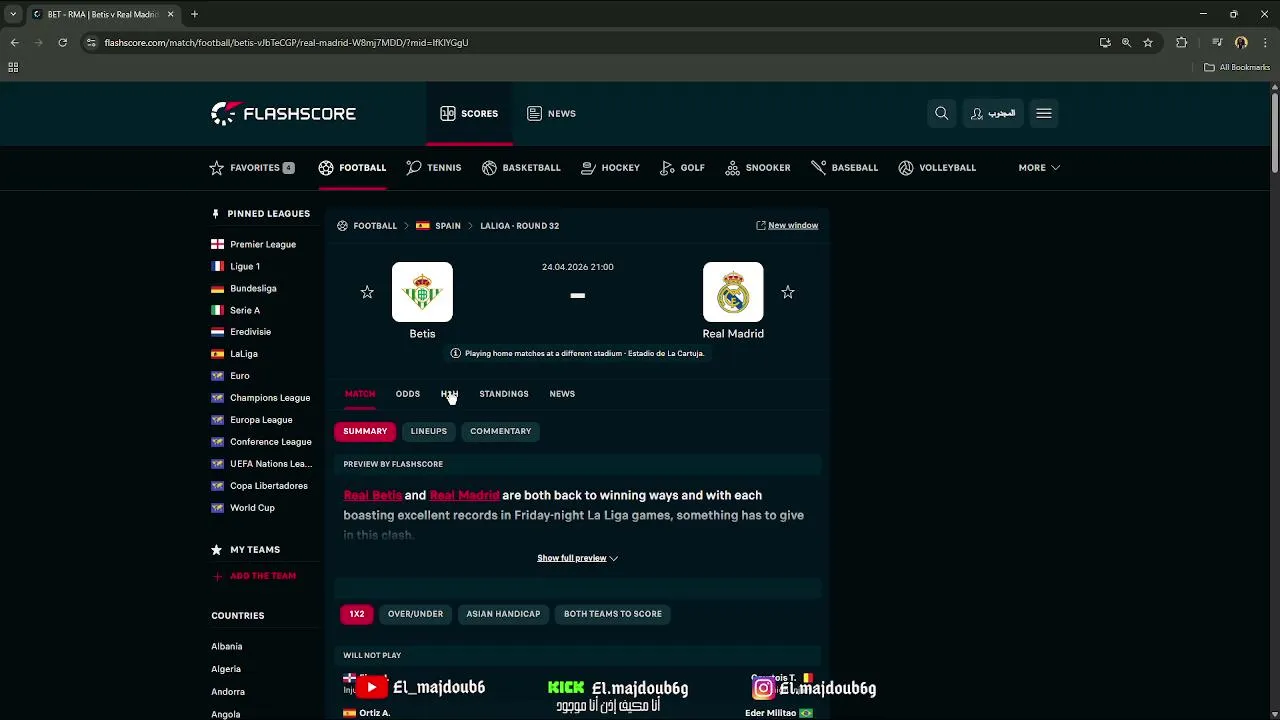Select the Lineups sub-tab
Image resolution: width=1280 pixels, height=720 pixels.
pos(428,431)
